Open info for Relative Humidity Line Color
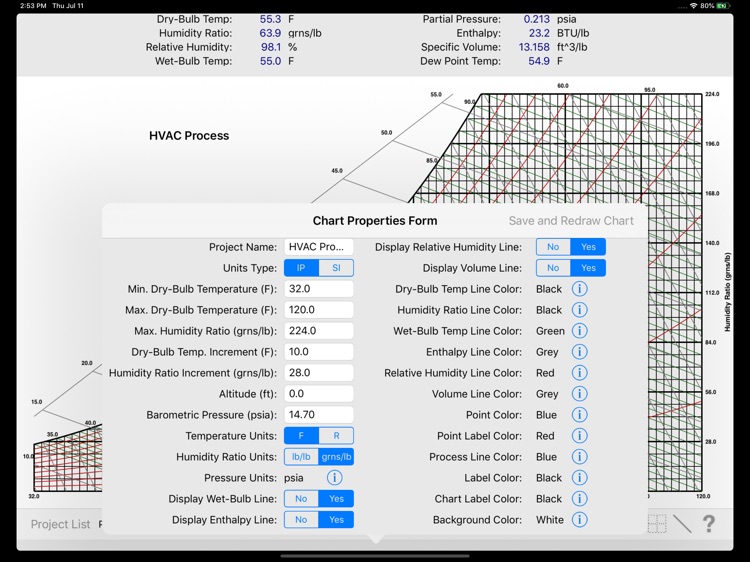750x562 pixels. 579,373
